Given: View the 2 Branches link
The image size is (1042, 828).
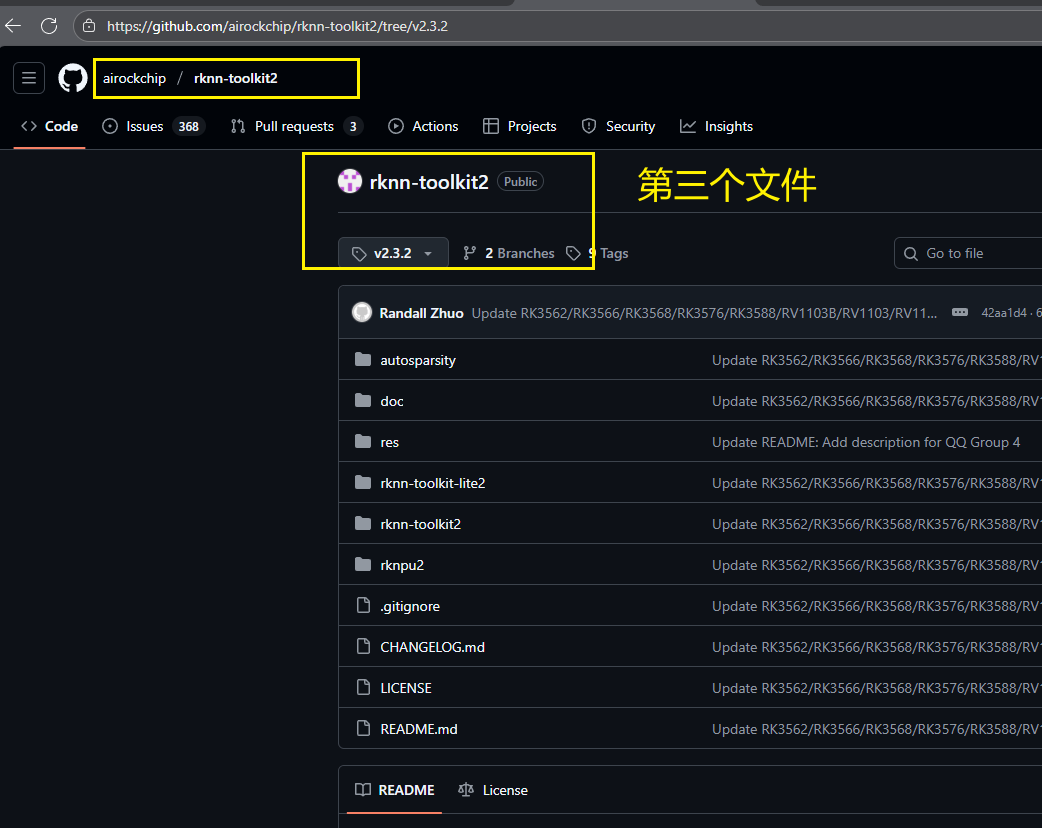Looking at the screenshot, I should 509,253.
